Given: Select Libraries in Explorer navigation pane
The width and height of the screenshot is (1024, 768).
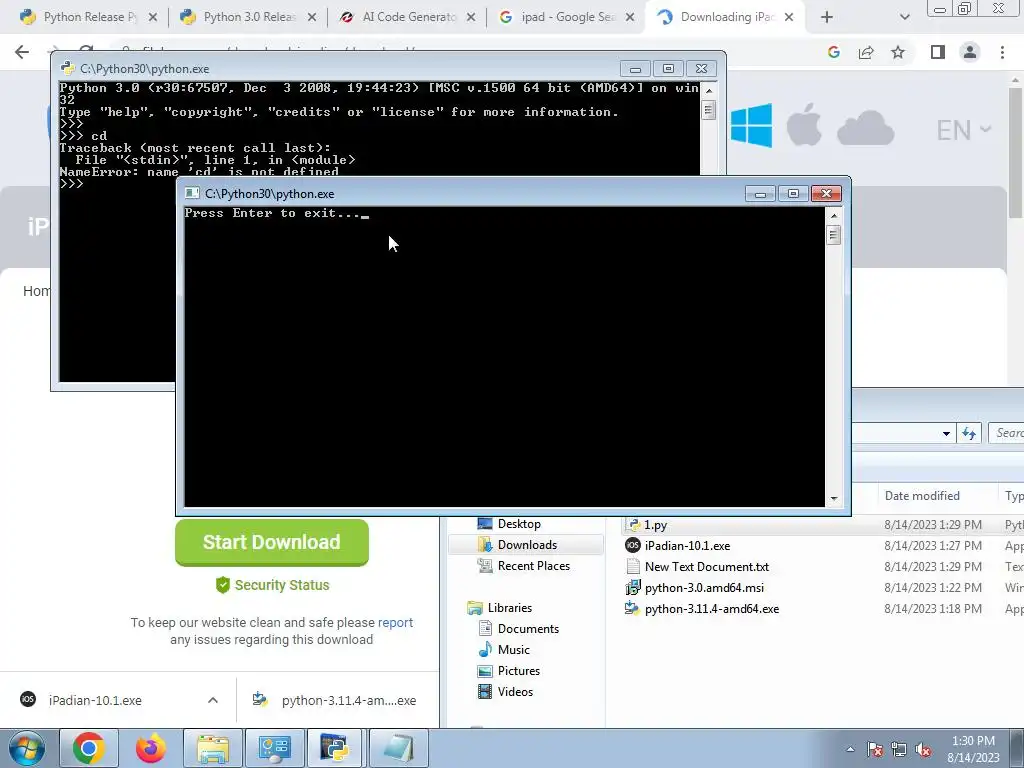Looking at the screenshot, I should coord(509,607).
